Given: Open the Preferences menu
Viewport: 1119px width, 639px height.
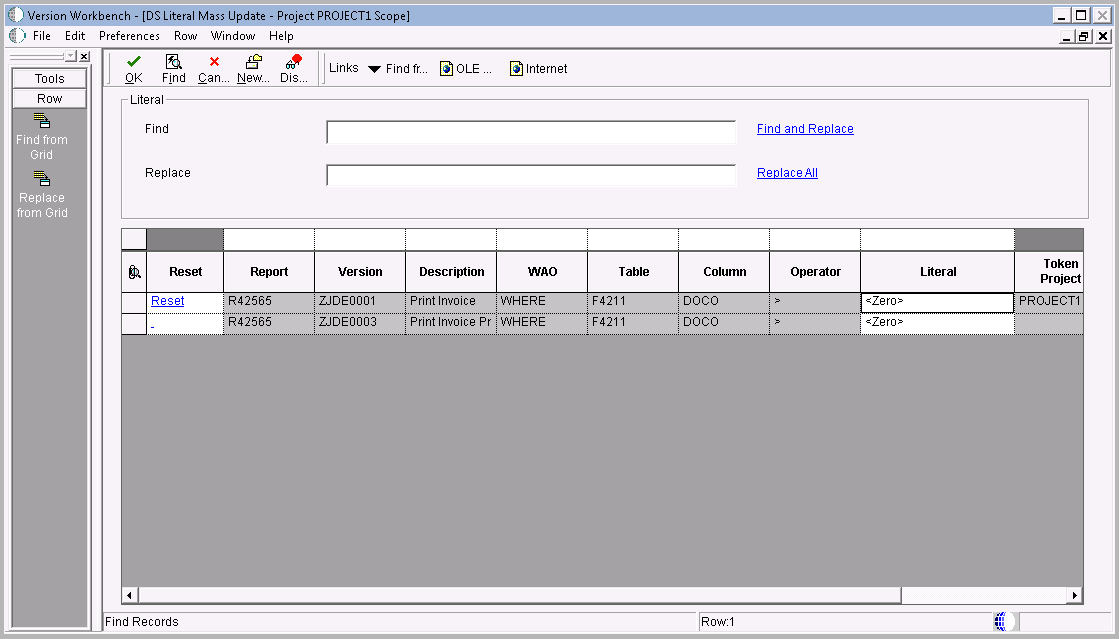Looking at the screenshot, I should point(129,35).
